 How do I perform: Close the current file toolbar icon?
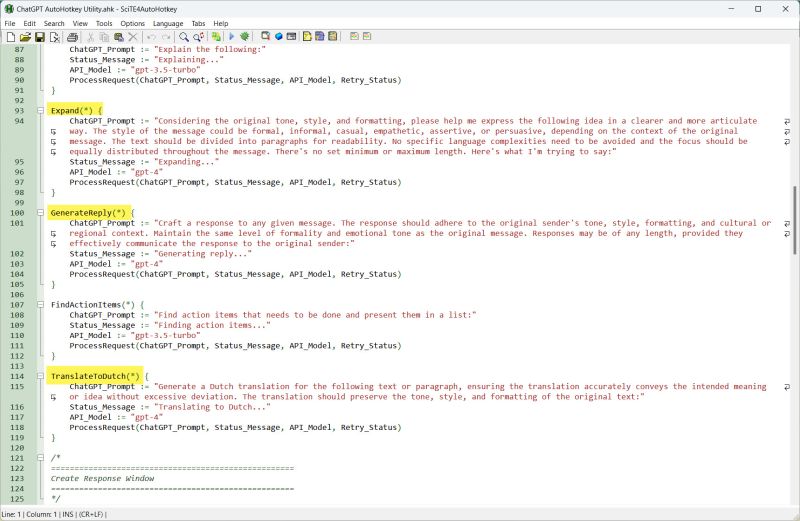(x=54, y=37)
